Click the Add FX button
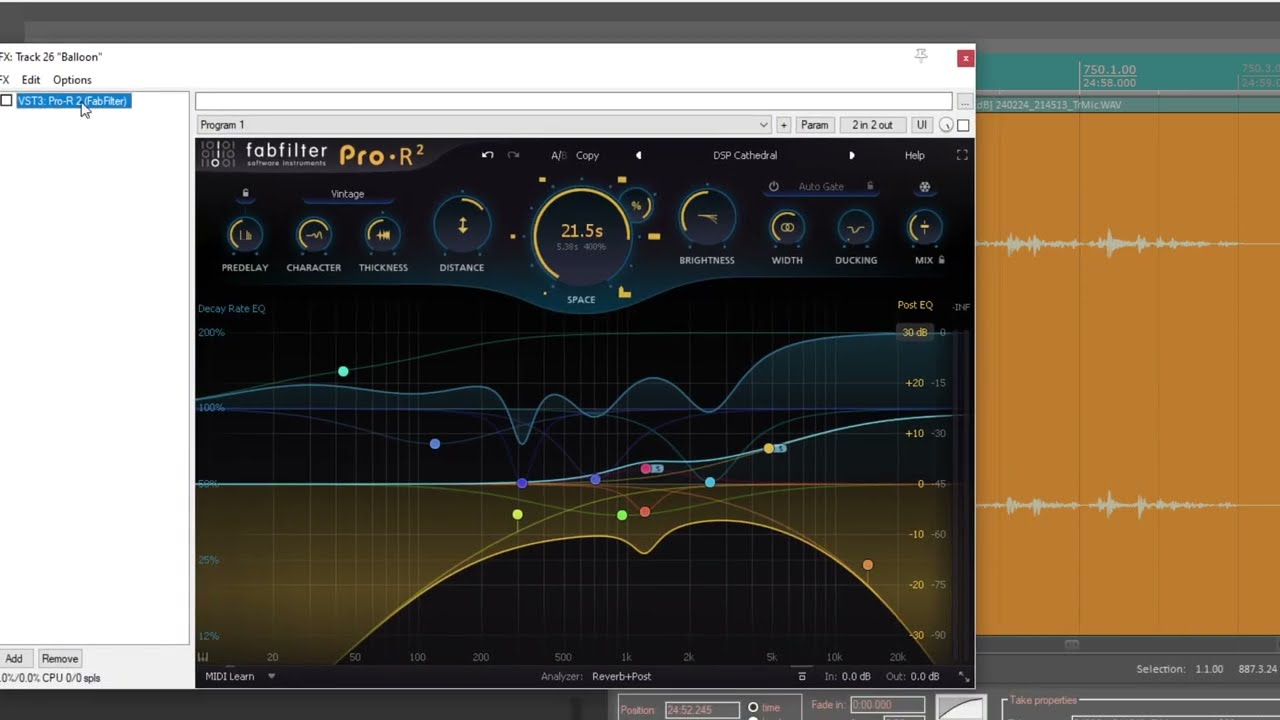 [x=14, y=659]
